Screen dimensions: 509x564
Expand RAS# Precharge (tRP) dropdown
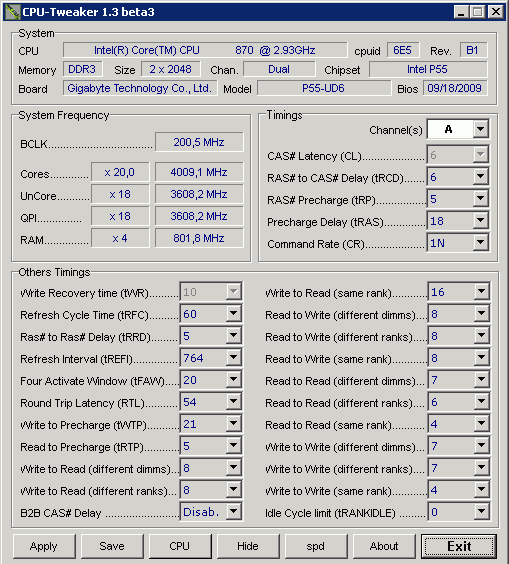tap(481, 199)
